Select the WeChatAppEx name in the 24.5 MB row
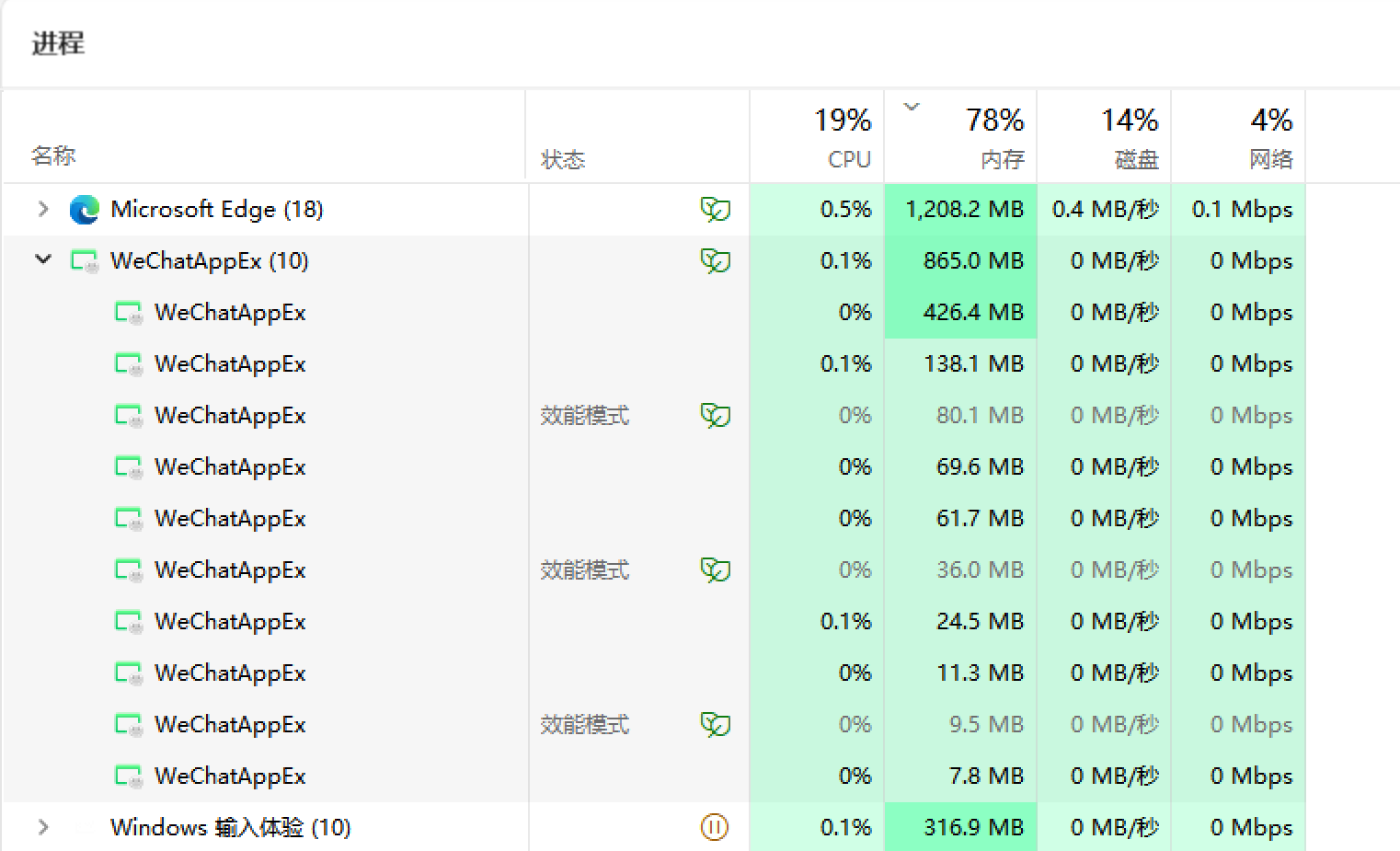The image size is (1400, 851). tap(230, 622)
